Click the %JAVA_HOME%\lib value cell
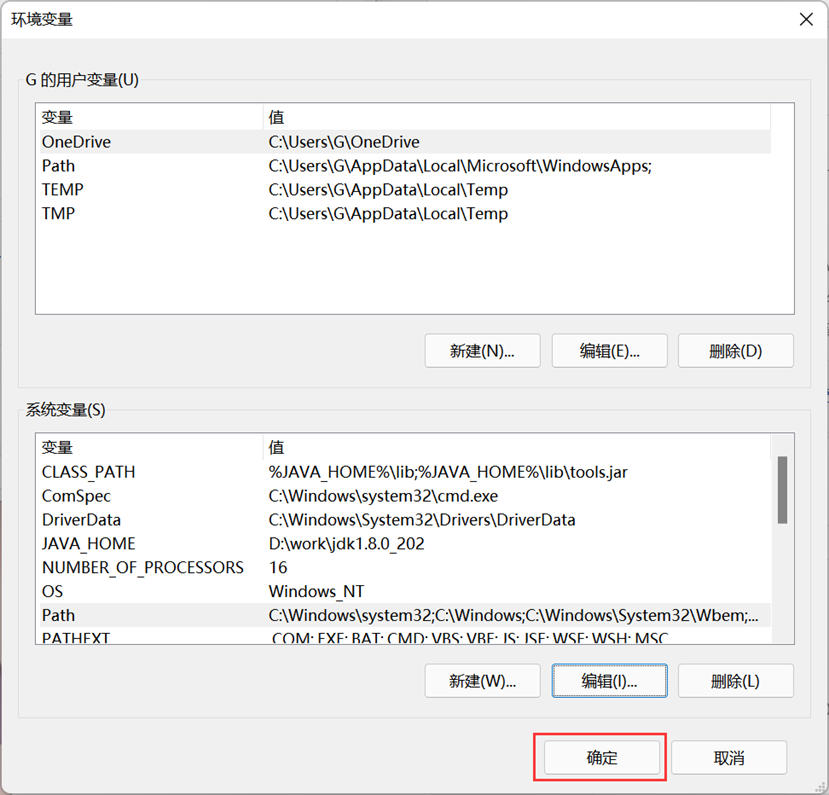829x795 pixels. point(448,472)
